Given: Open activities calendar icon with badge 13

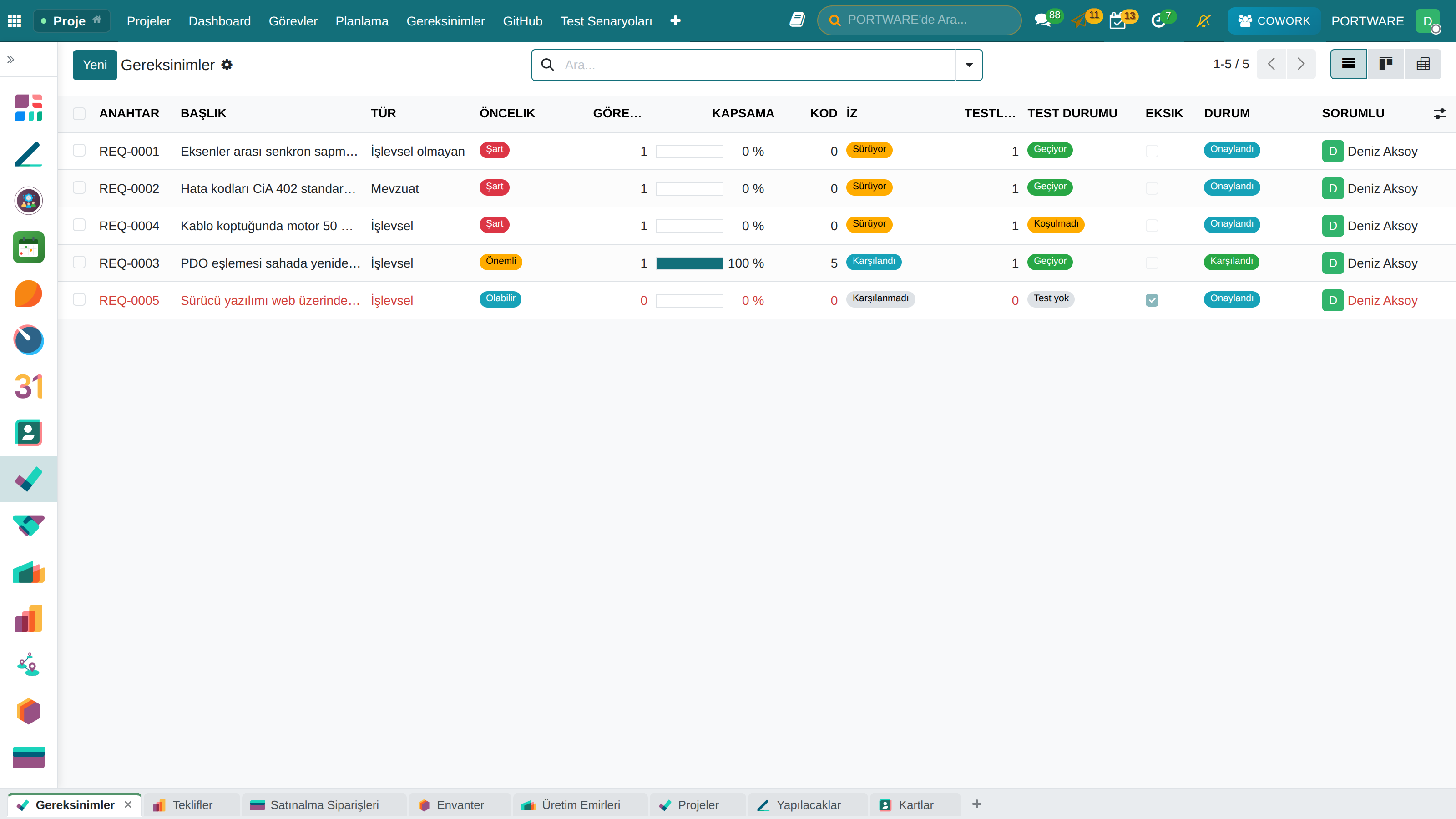Looking at the screenshot, I should 1118,21.
